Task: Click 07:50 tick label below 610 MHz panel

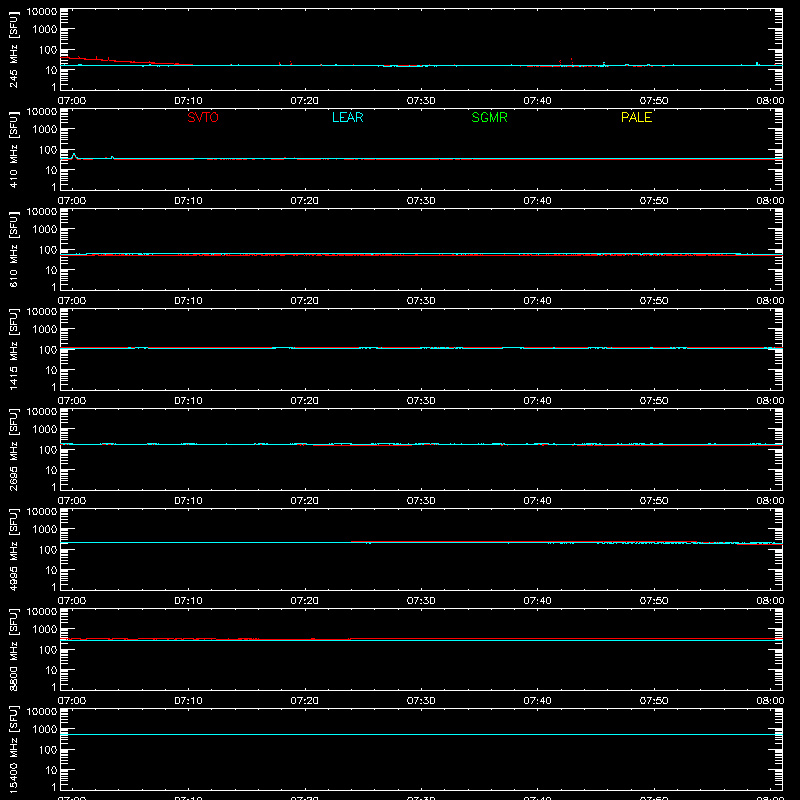Action: point(654,301)
